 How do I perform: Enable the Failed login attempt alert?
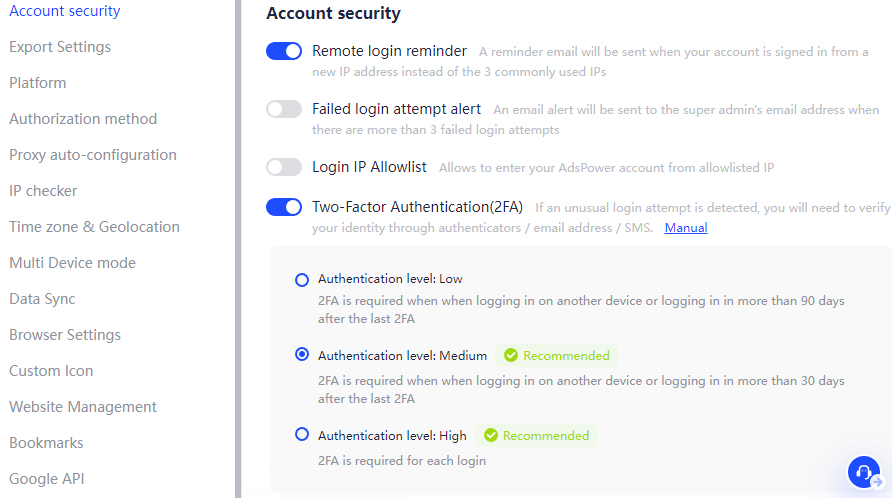pyautogui.click(x=284, y=109)
